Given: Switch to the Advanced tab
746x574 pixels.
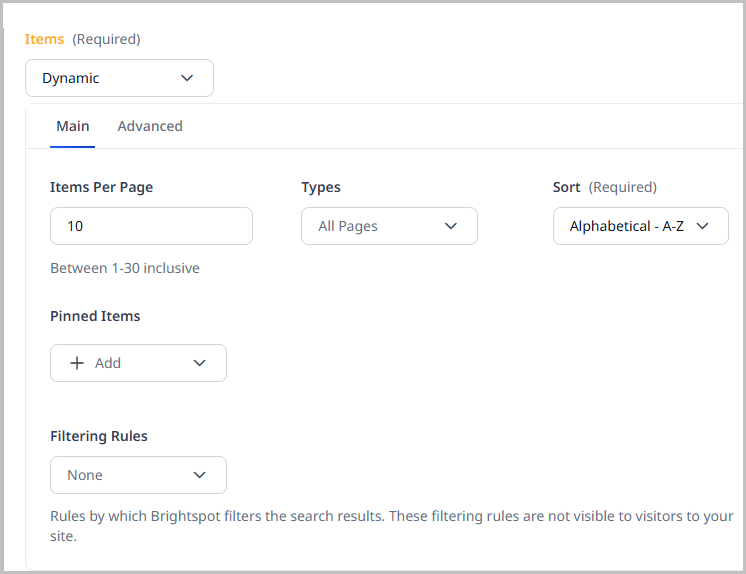Looking at the screenshot, I should (150, 126).
